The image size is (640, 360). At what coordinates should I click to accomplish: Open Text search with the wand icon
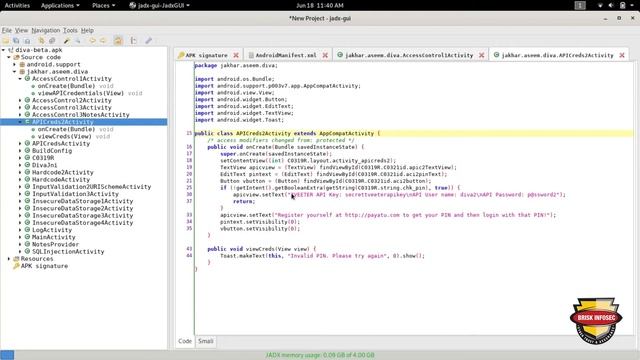coord(67,40)
